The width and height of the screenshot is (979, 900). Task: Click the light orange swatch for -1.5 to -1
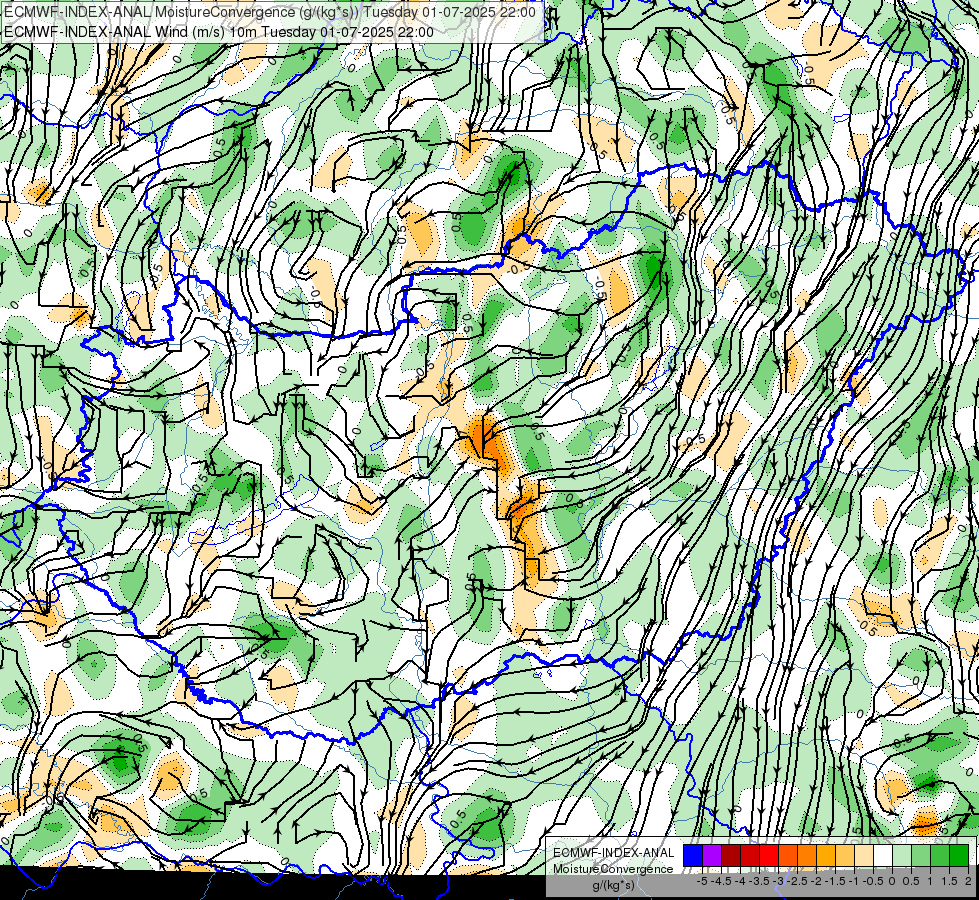[845, 855]
